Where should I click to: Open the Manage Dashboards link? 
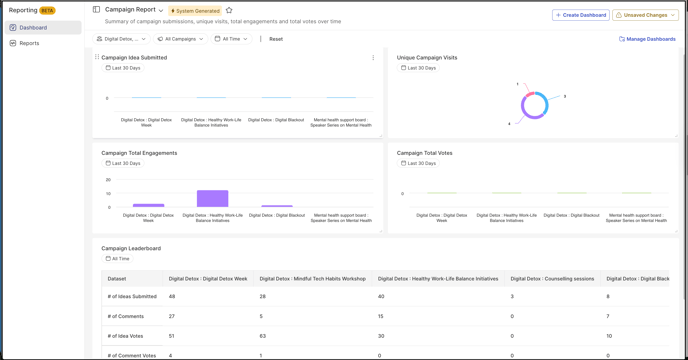(x=647, y=39)
